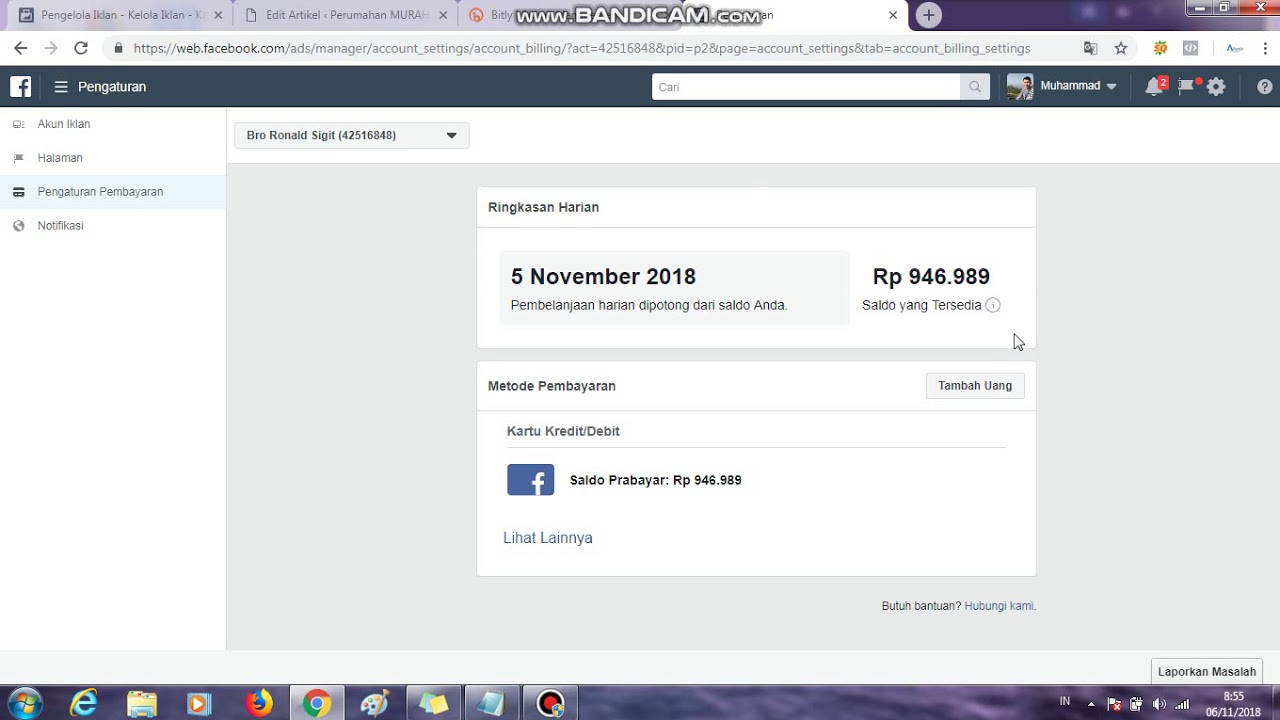Open the Paint taskbar icon

(x=375, y=704)
